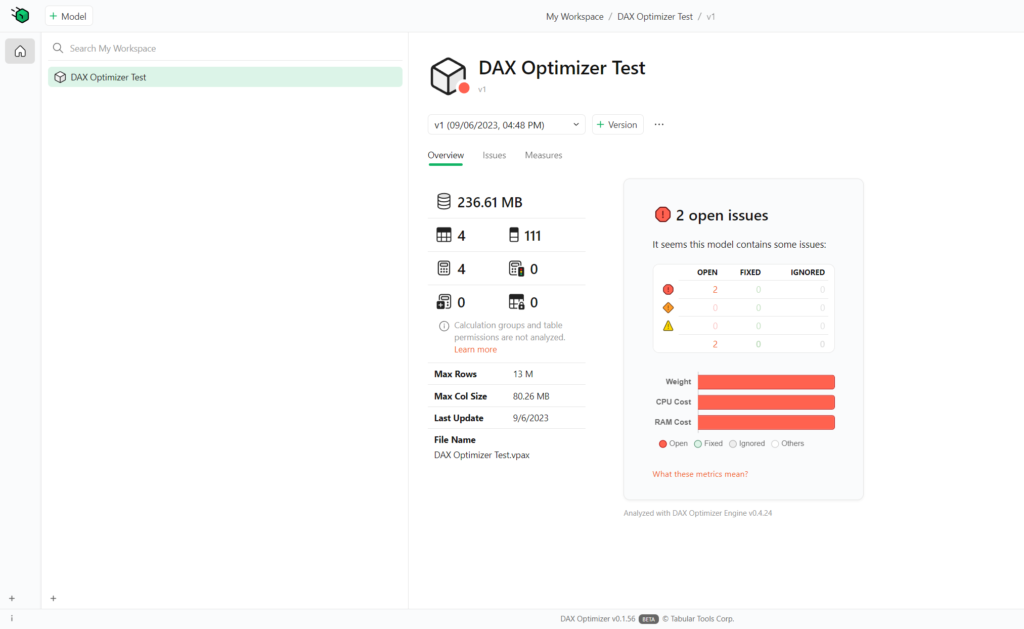Image resolution: width=1024 pixels, height=629 pixels.
Task: Click the total open issues count
Action: tap(715, 344)
